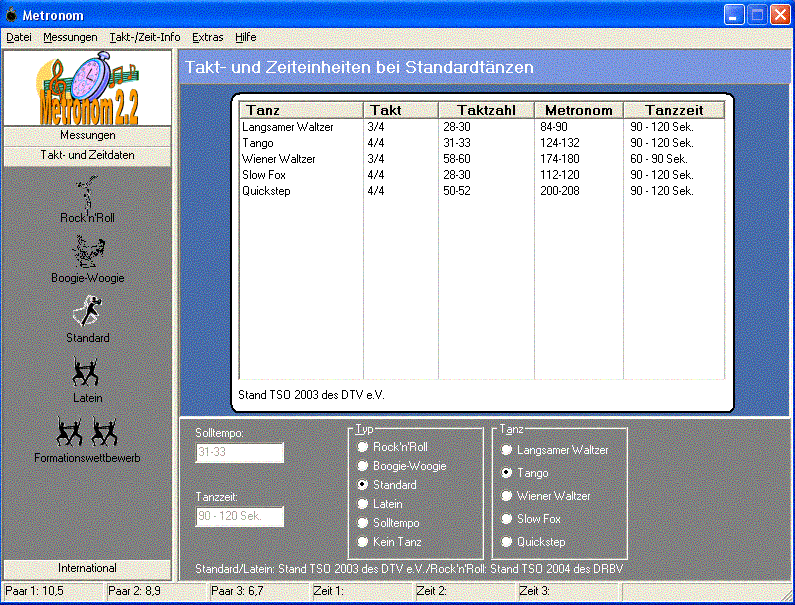This screenshot has height=605, width=795.
Task: Choose Slow Fox dance radio button
Action: pos(506,519)
